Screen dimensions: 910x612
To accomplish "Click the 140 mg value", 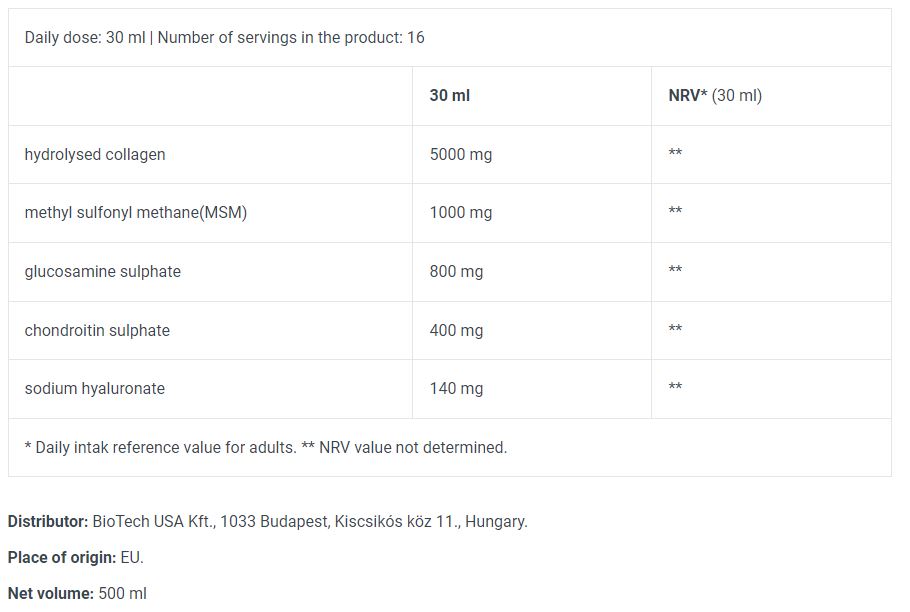I will (456, 389).
